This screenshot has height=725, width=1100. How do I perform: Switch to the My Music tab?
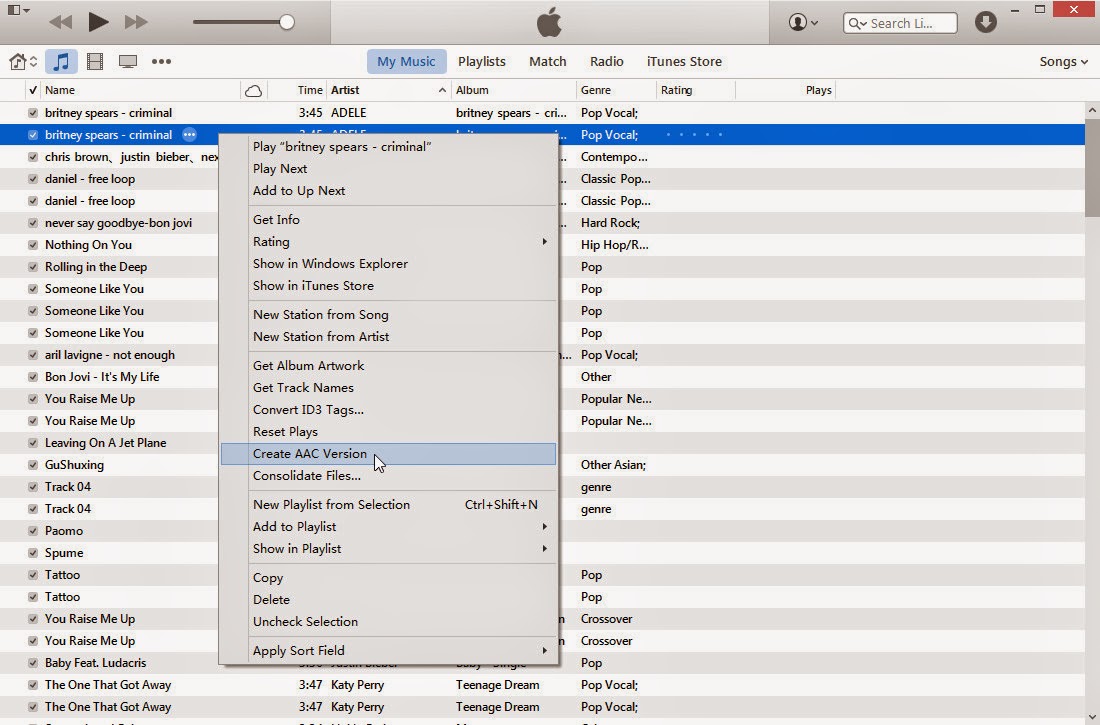[x=406, y=62]
